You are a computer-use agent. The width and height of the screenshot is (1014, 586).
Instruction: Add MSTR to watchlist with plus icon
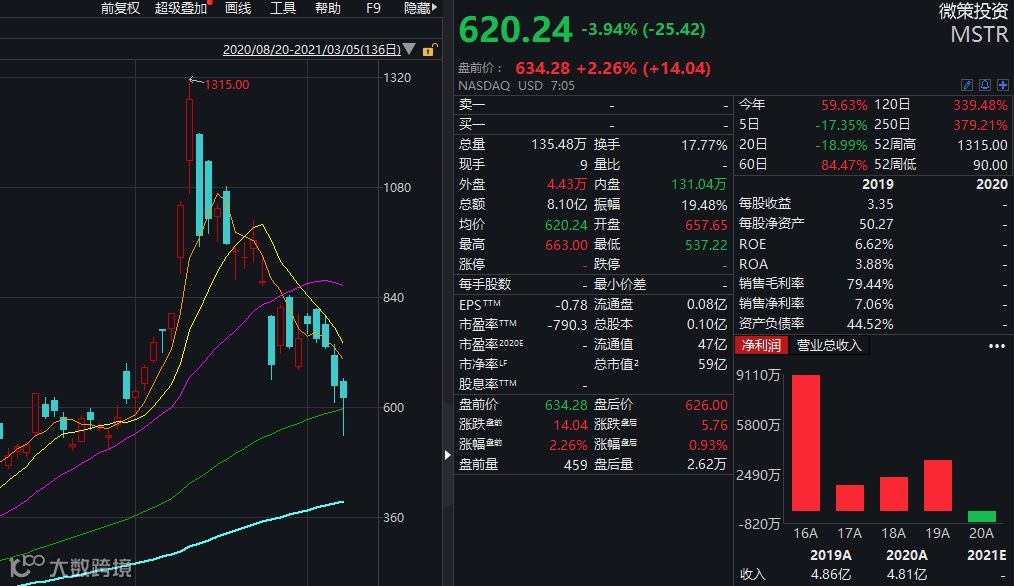tap(1002, 85)
